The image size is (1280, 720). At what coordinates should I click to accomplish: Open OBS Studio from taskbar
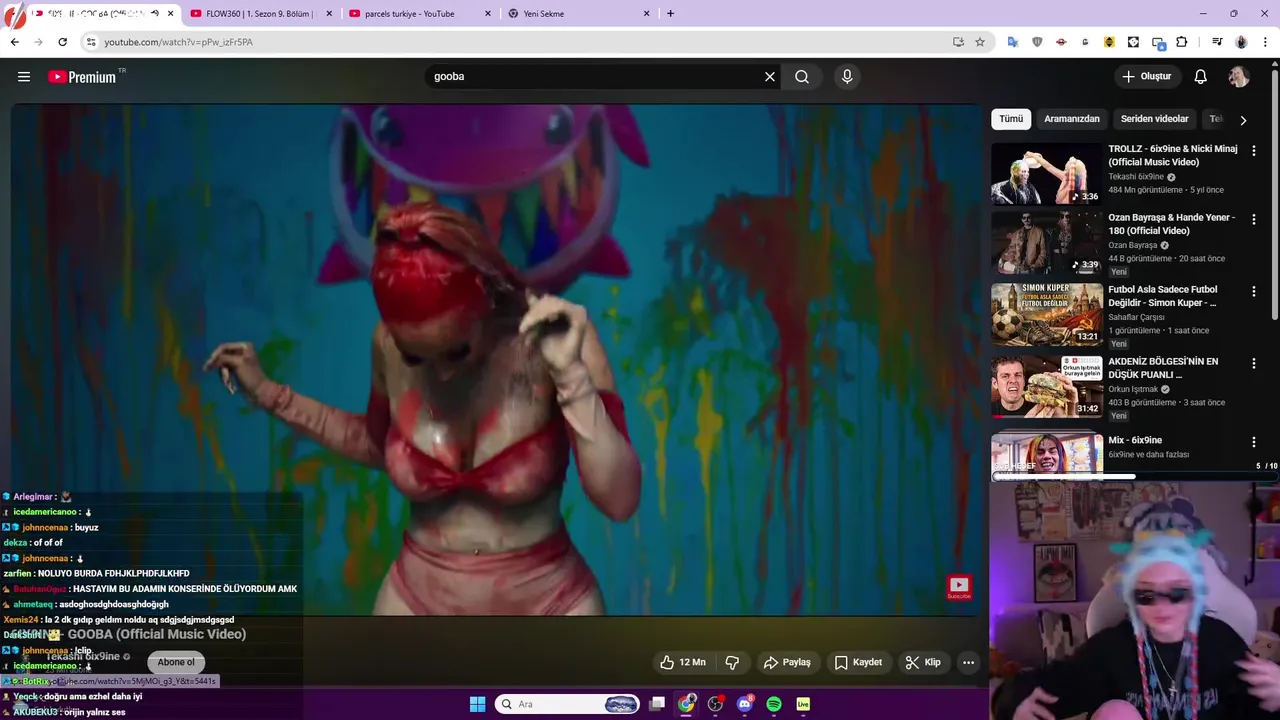pos(715,704)
